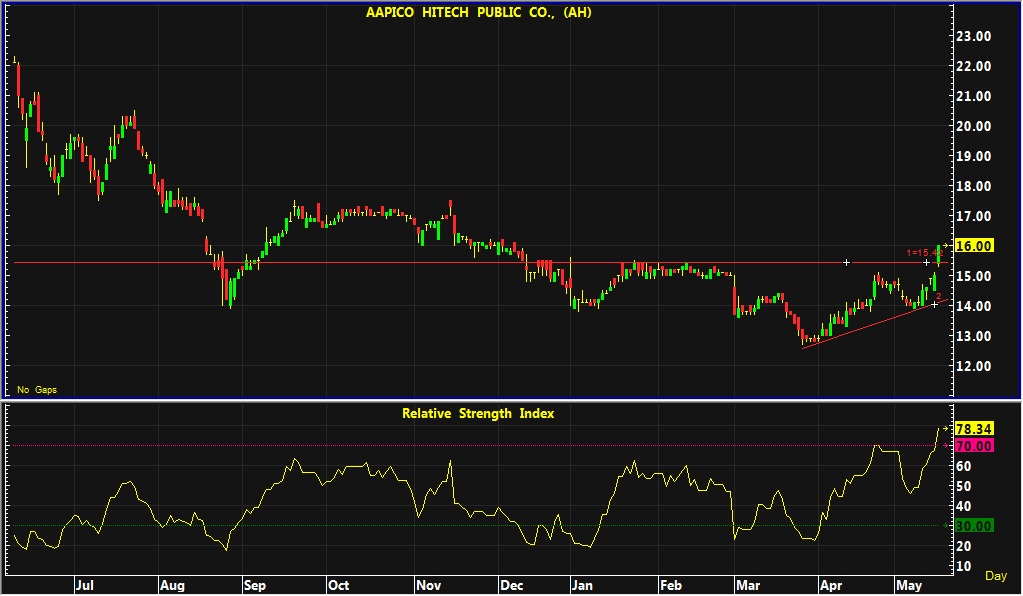Click the Mar month label on time axis
1023x596 pixels.
(x=748, y=585)
